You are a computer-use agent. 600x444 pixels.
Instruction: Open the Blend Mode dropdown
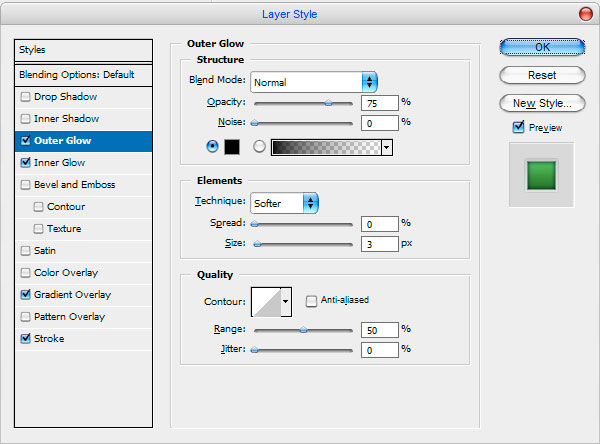tap(314, 82)
